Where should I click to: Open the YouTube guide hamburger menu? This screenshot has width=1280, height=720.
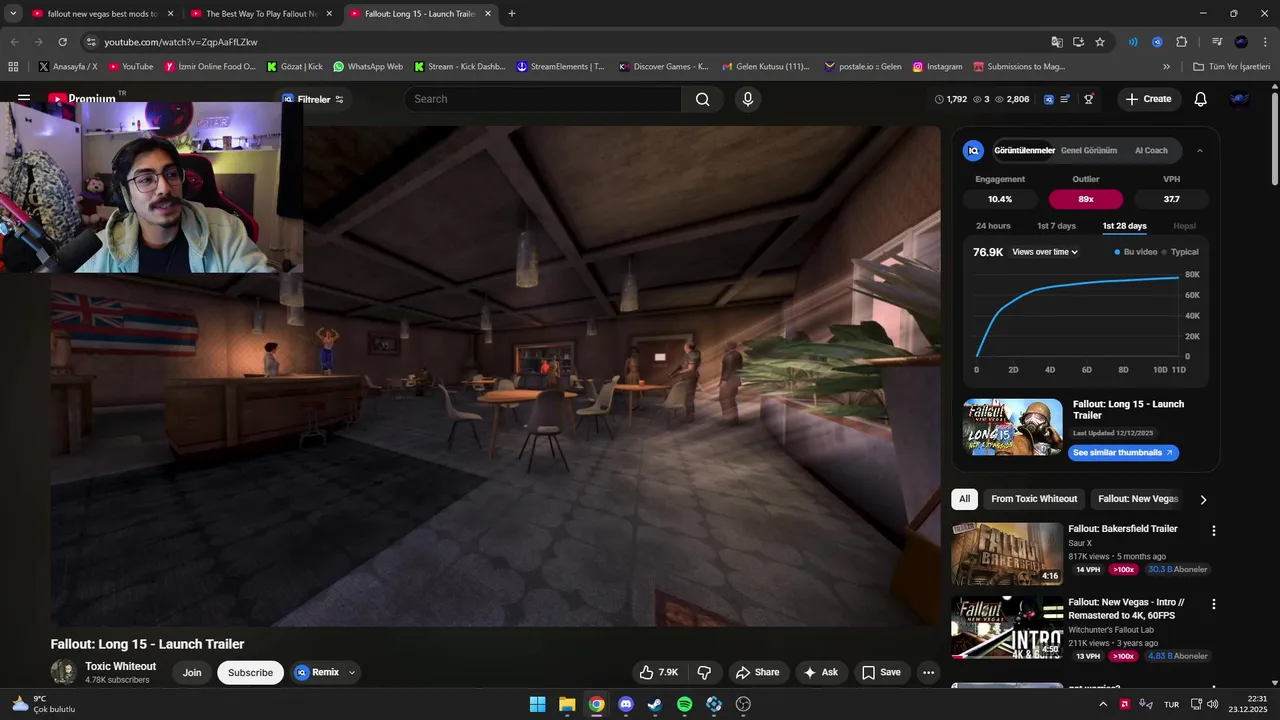tap(24, 99)
